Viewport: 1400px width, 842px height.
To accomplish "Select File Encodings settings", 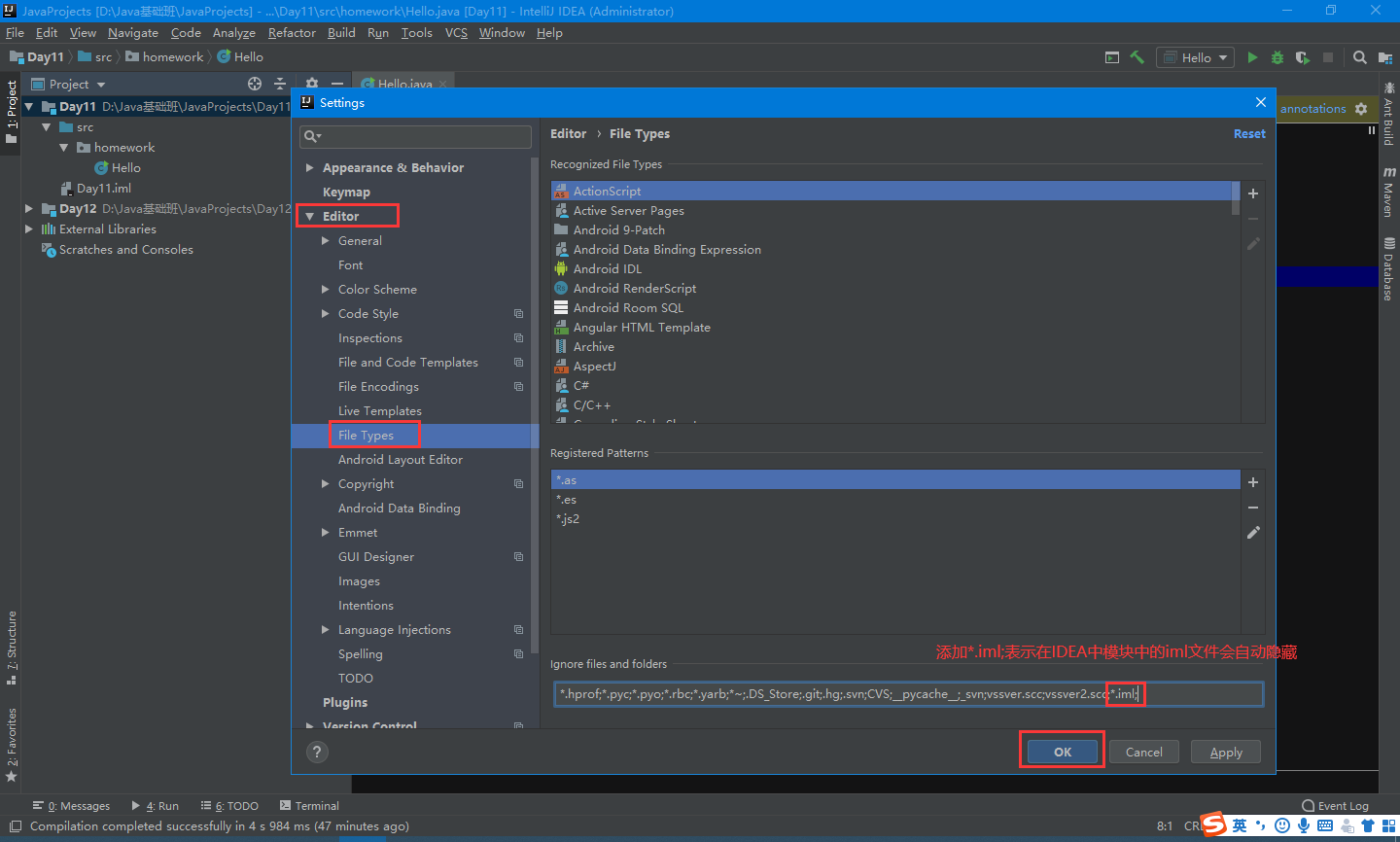I will coord(378,387).
